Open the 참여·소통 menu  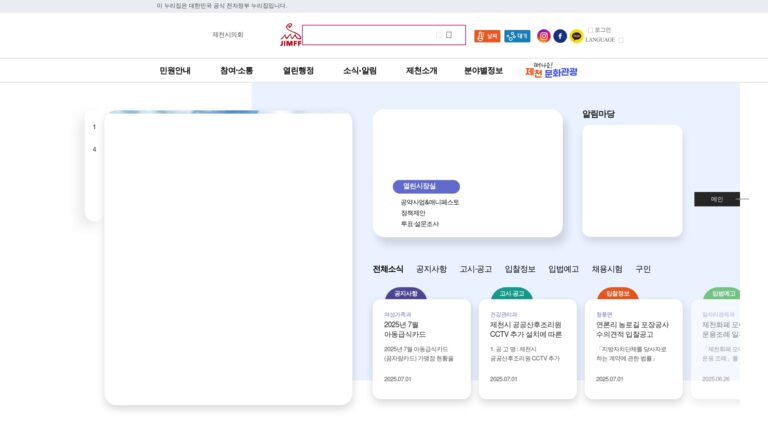(237, 71)
